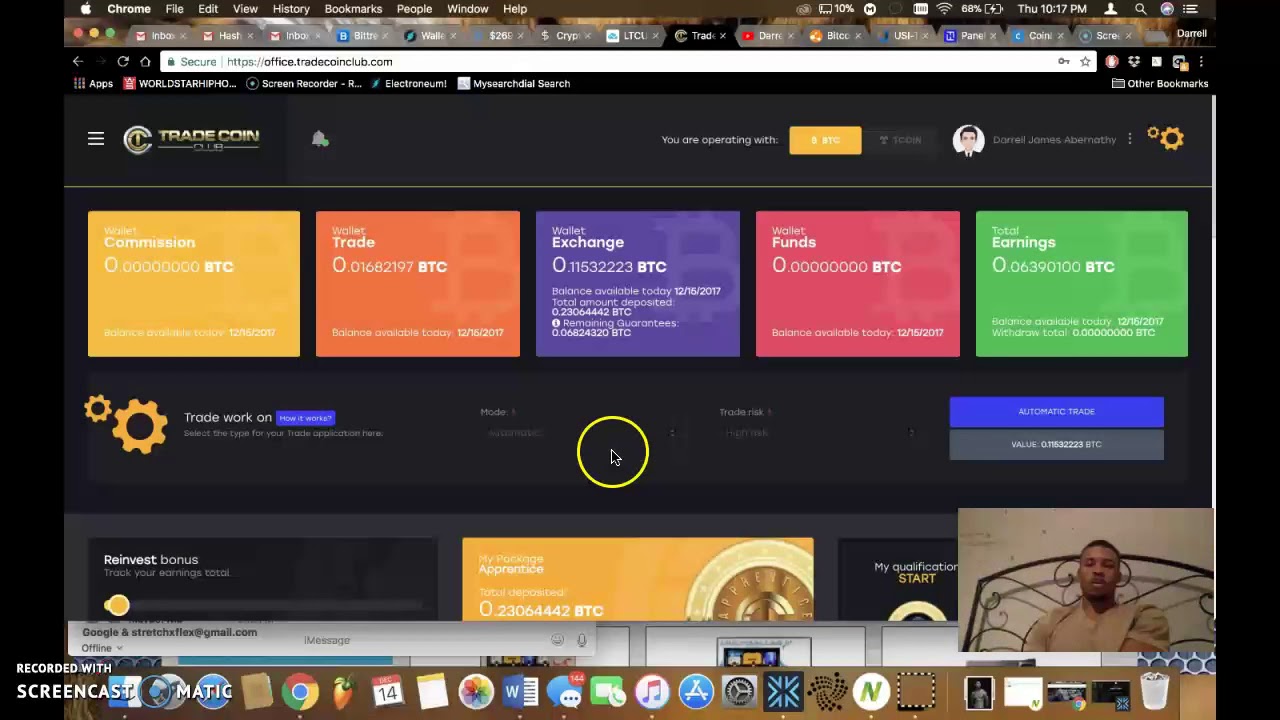Open the People menu
This screenshot has width=1280, height=720.
pyautogui.click(x=414, y=9)
